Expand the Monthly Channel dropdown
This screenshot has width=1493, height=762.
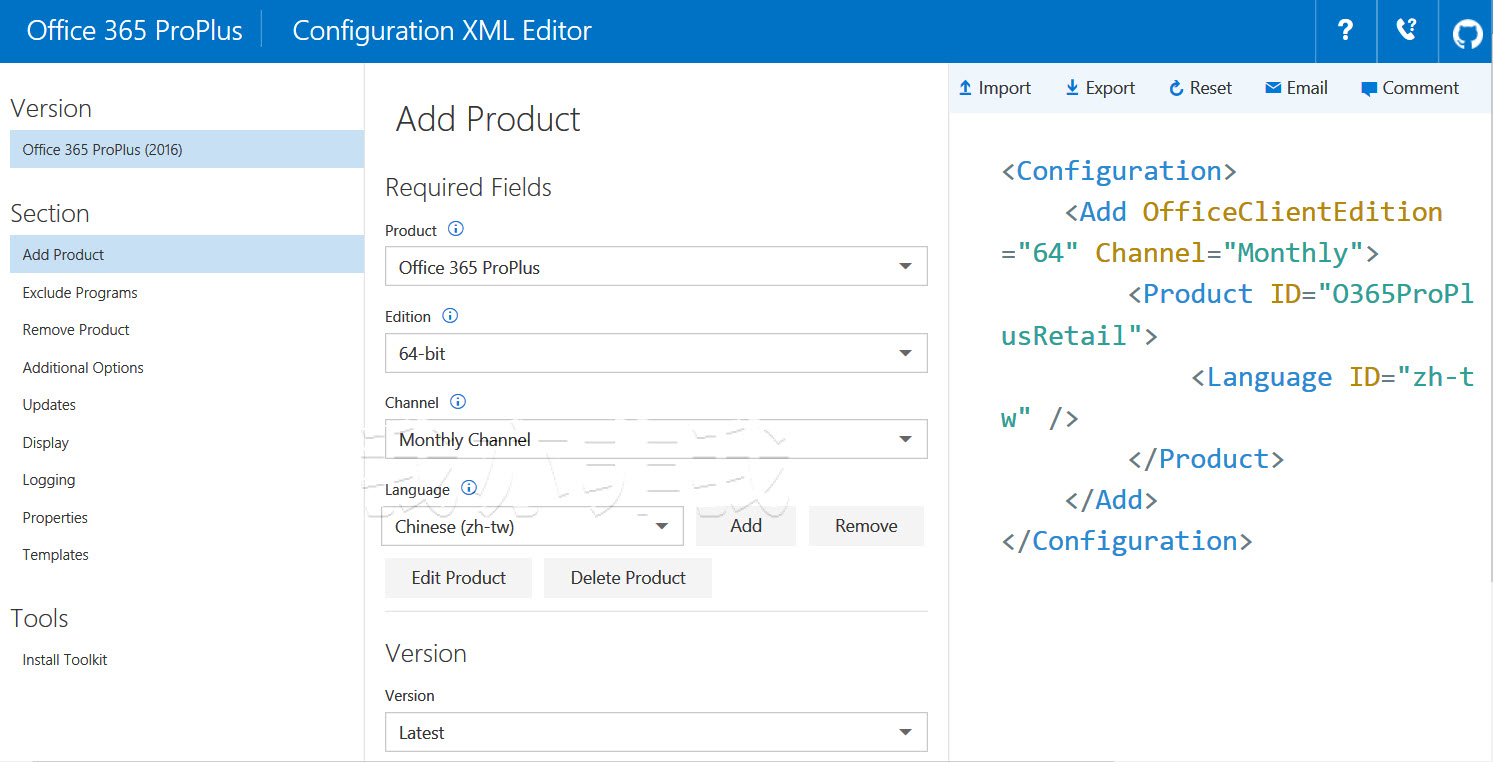click(x=656, y=440)
